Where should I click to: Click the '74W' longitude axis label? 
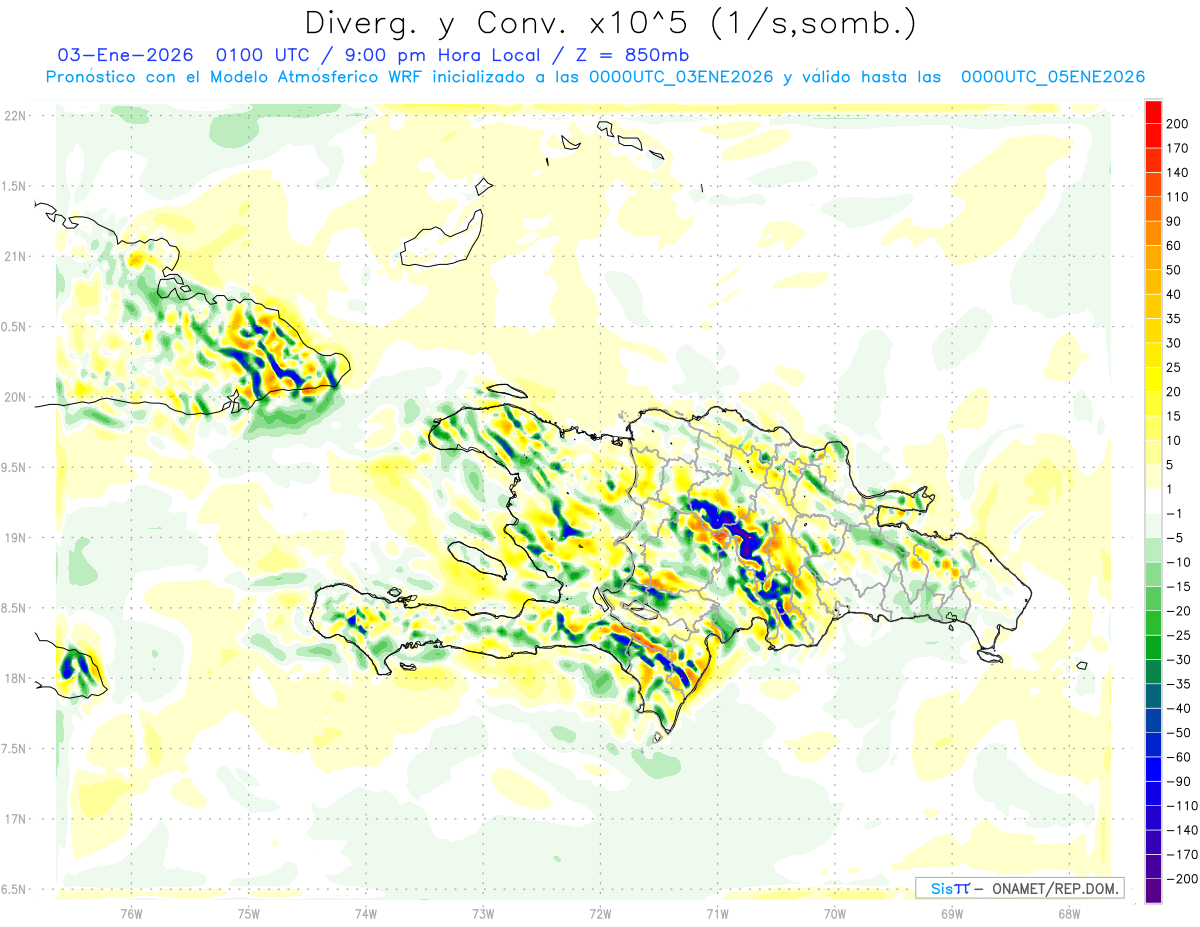[x=366, y=913]
